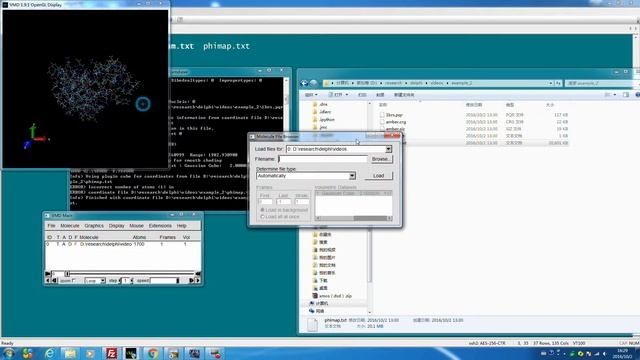Open Internet Explorer from the taskbar
The image size is (640, 360).
(x=49, y=353)
